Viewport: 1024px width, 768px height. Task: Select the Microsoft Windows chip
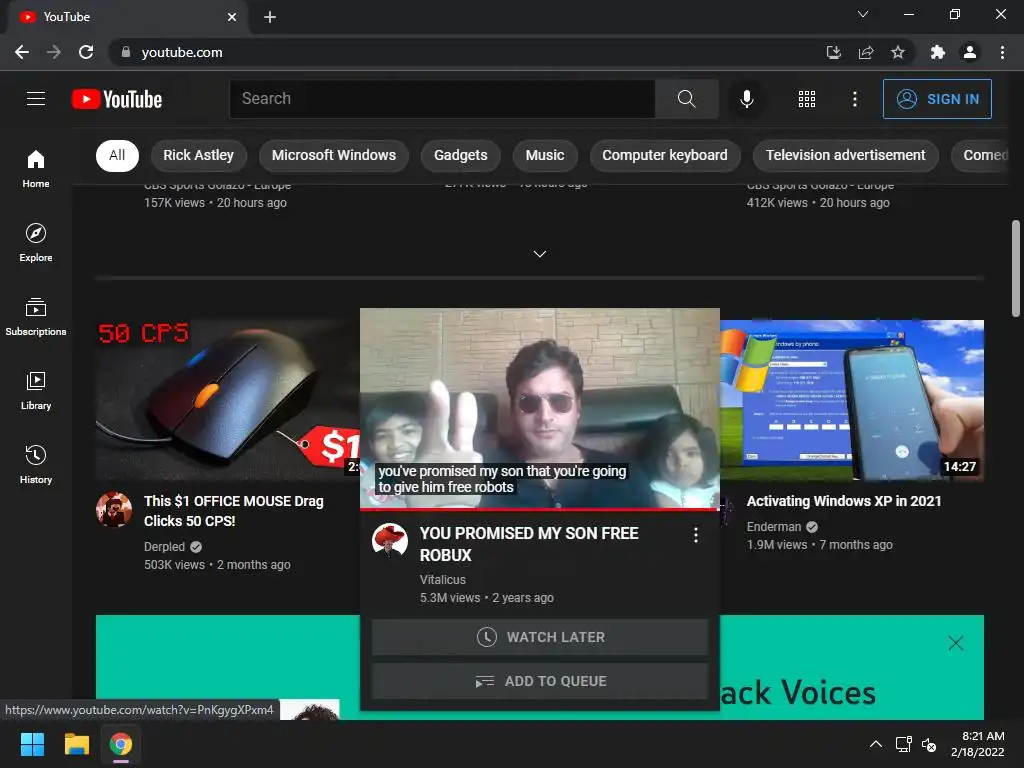pos(334,155)
